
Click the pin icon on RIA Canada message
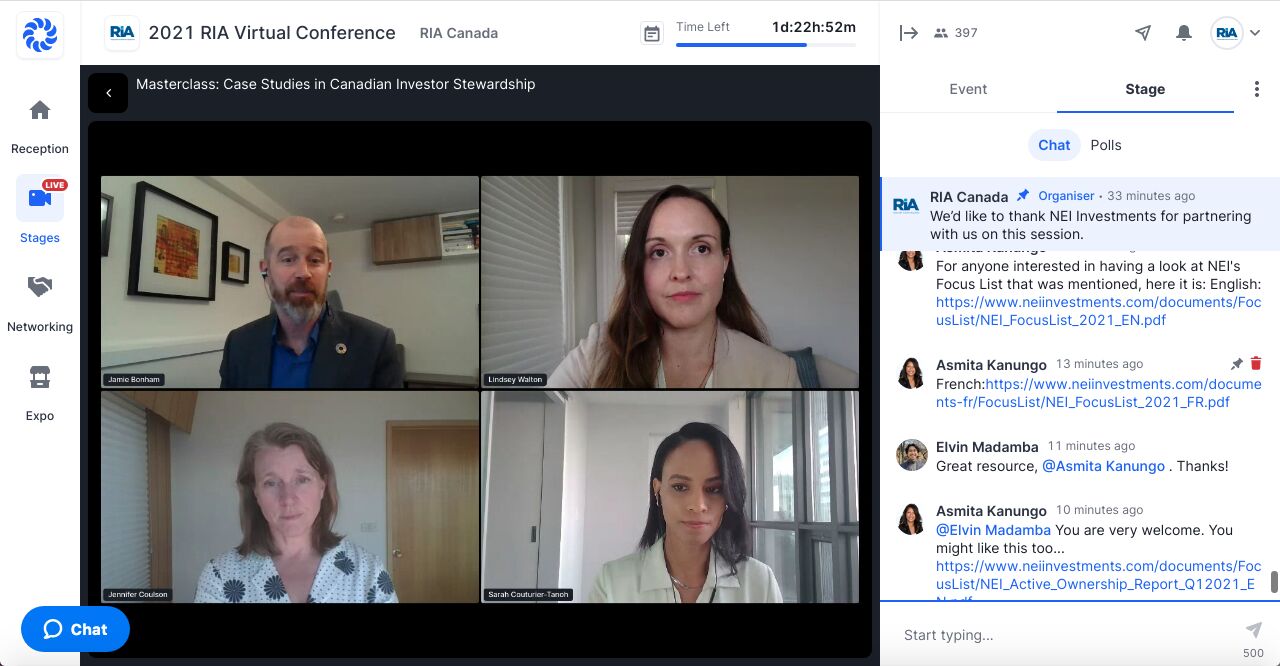click(x=1023, y=196)
